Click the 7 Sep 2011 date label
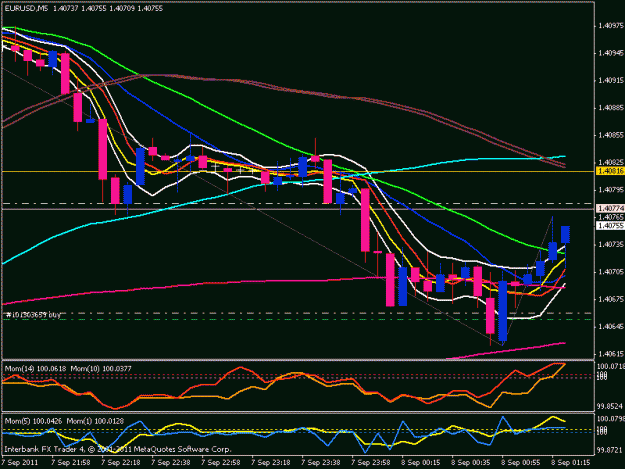The width and height of the screenshot is (625, 469). click(20, 463)
